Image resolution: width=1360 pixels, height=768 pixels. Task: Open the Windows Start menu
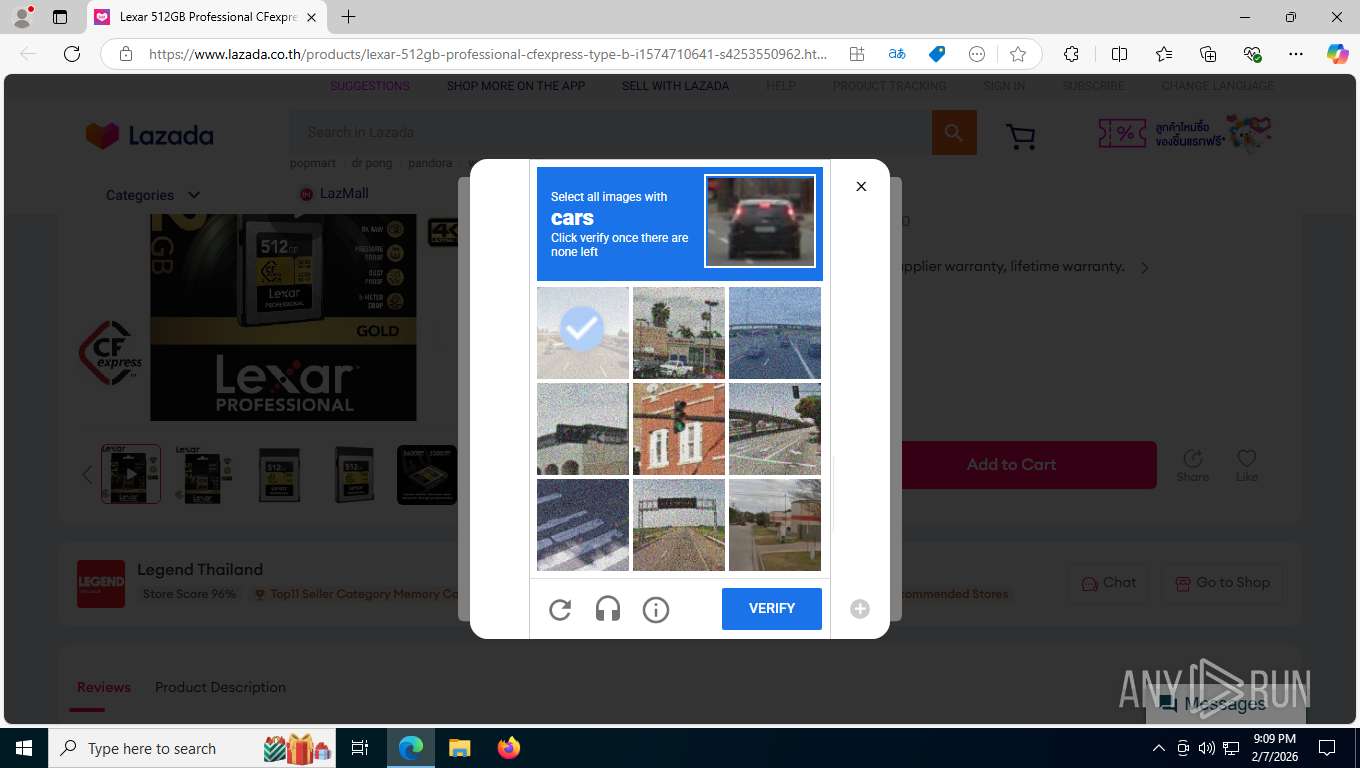(x=24, y=748)
